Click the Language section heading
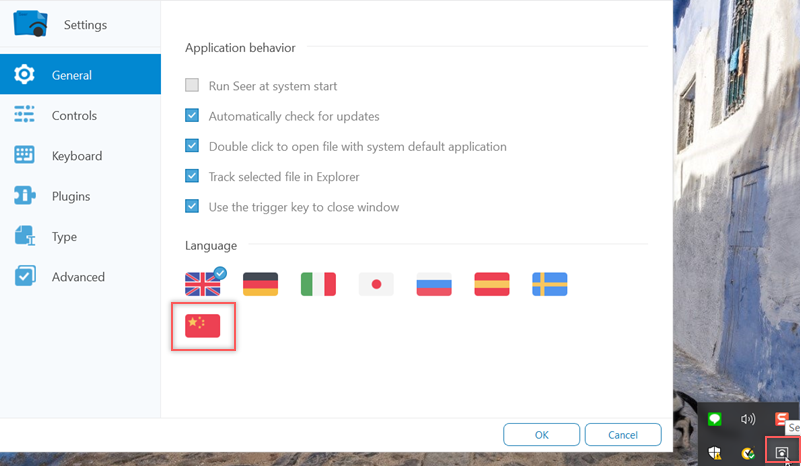 211,246
